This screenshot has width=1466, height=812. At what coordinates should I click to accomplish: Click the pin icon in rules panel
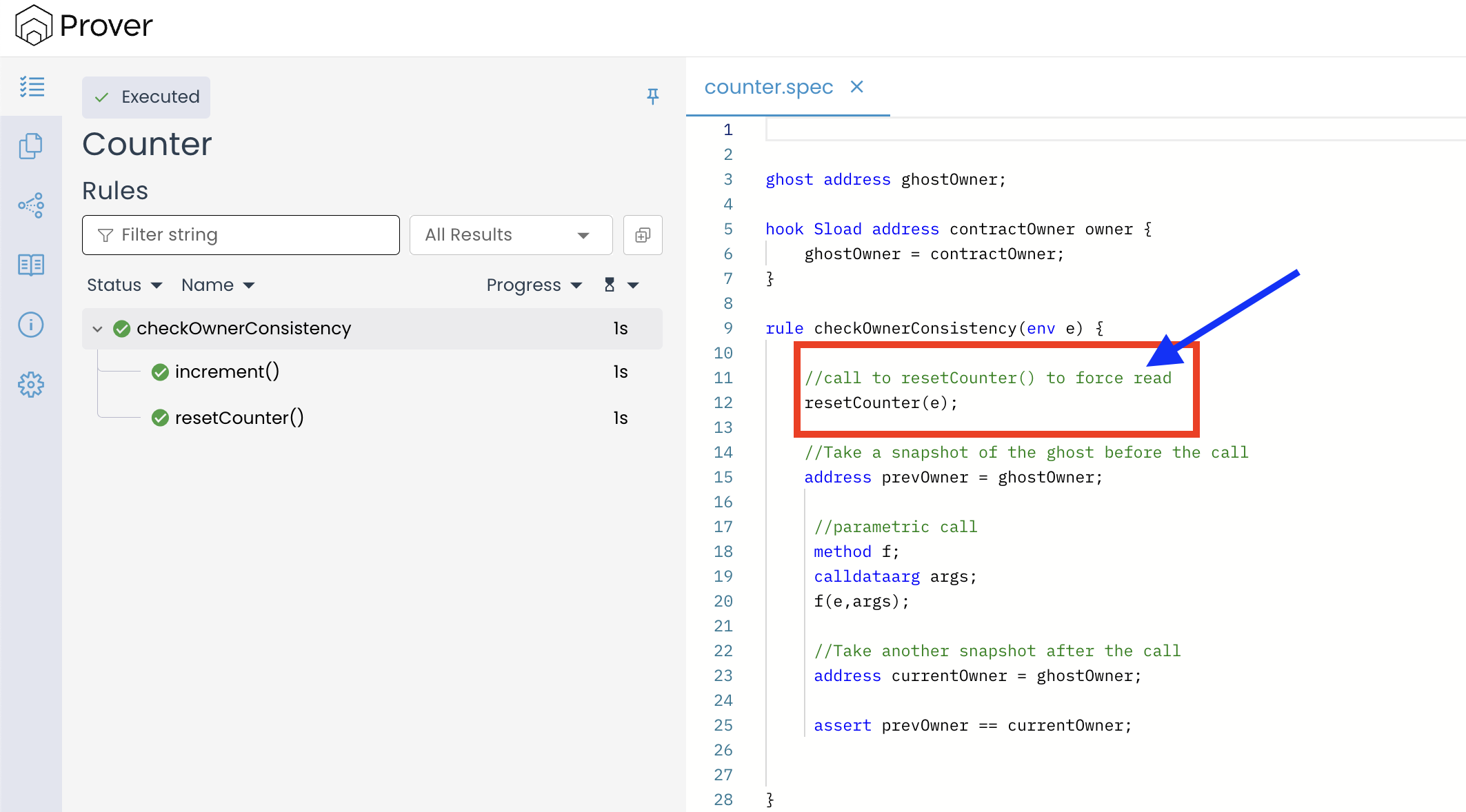(652, 97)
